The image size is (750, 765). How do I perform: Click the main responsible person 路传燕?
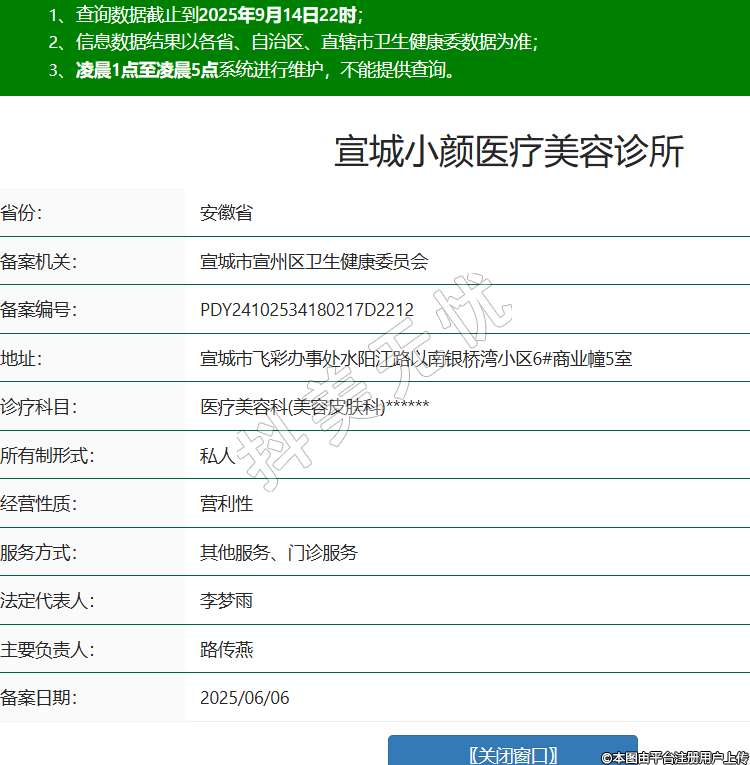tap(226, 650)
